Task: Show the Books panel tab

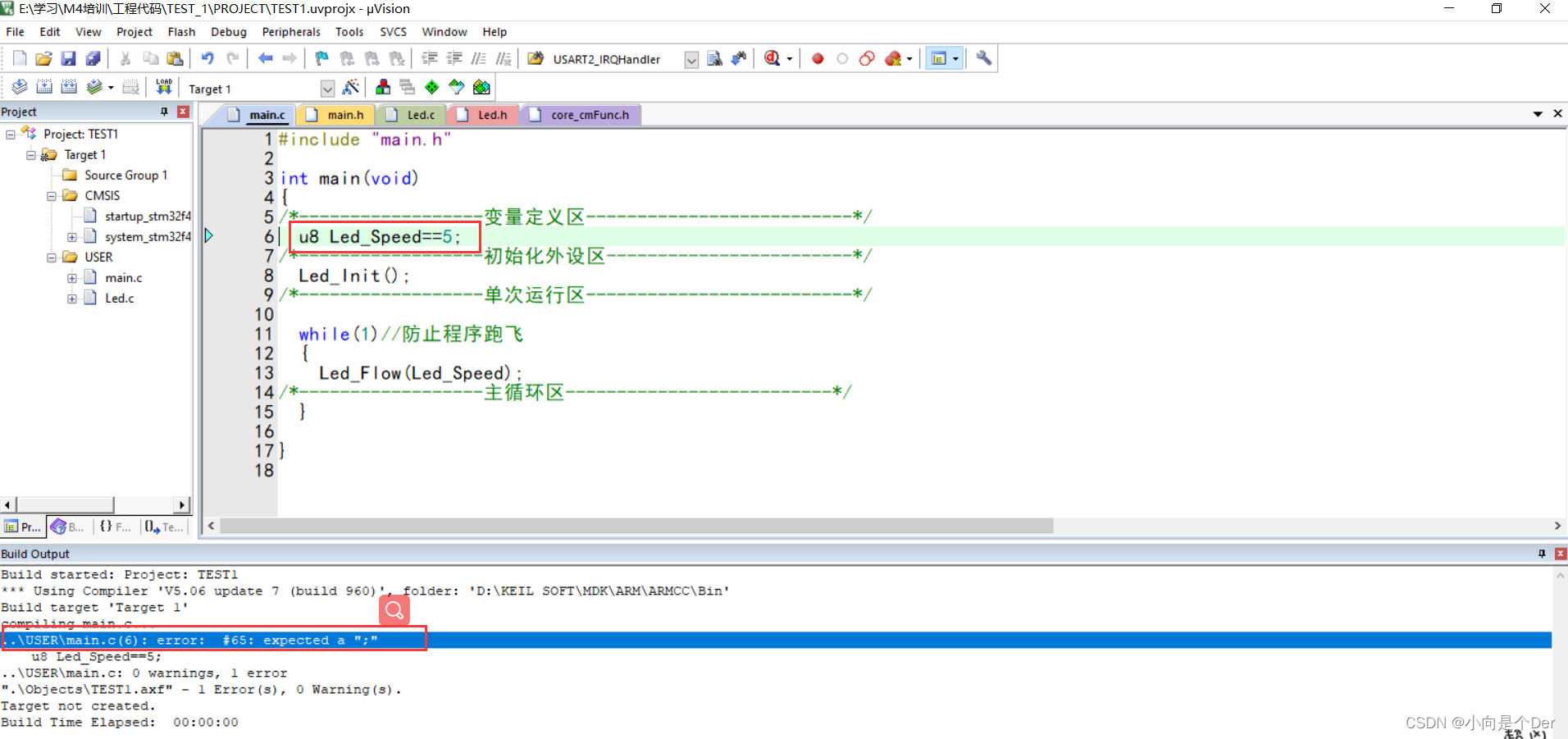Action: click(69, 527)
